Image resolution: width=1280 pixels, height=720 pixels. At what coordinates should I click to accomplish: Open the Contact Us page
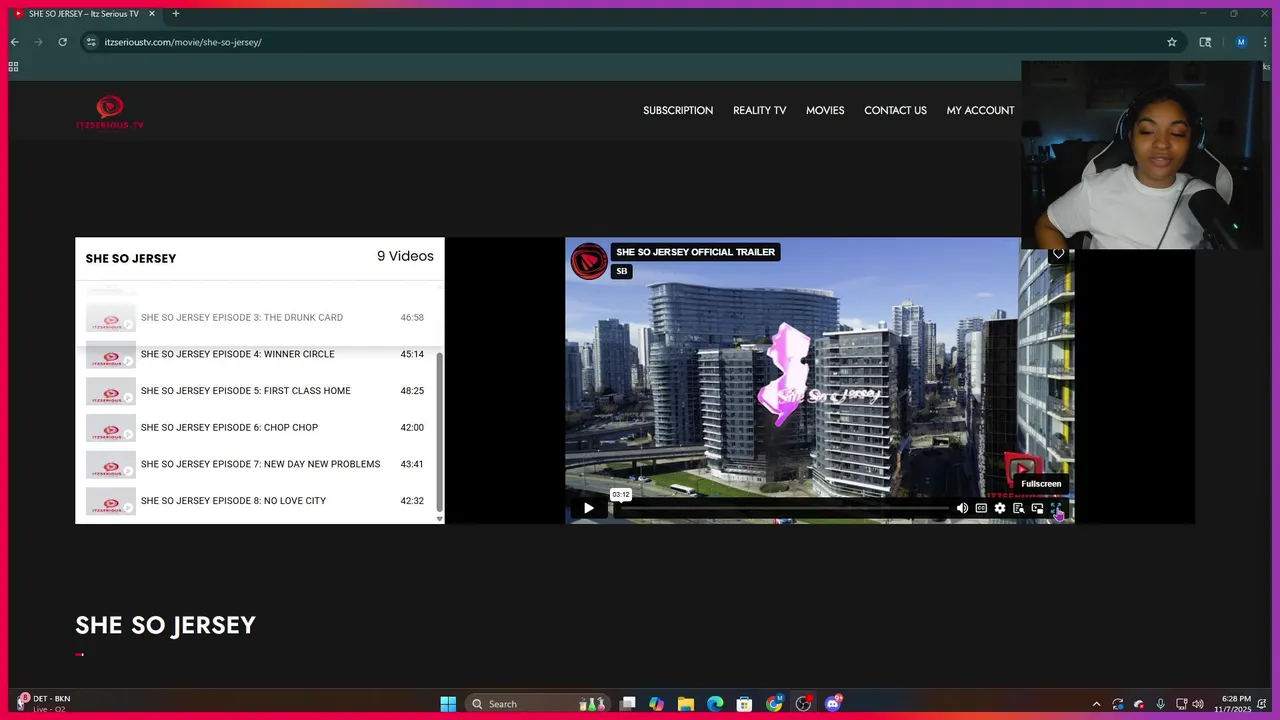tap(895, 110)
